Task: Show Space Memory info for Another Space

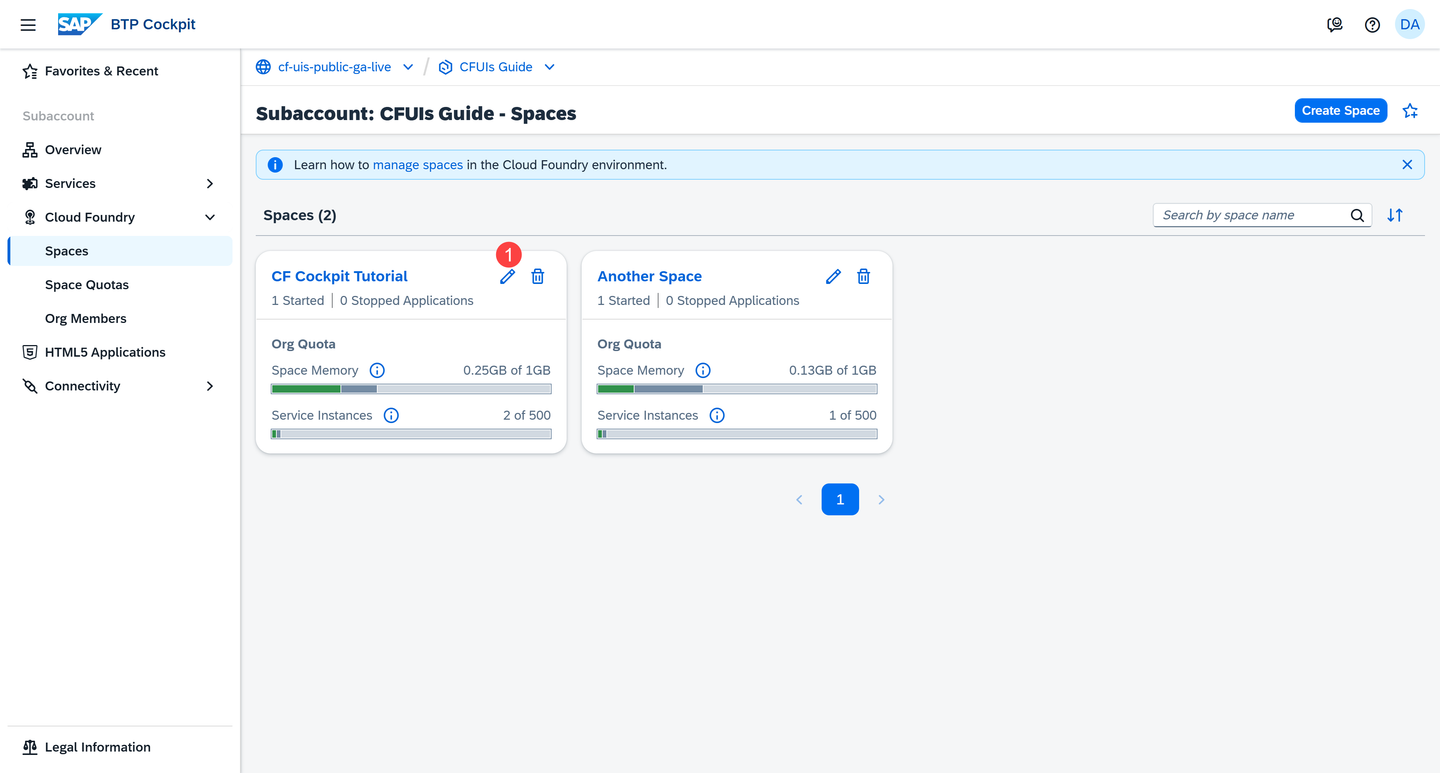Action: 703,370
